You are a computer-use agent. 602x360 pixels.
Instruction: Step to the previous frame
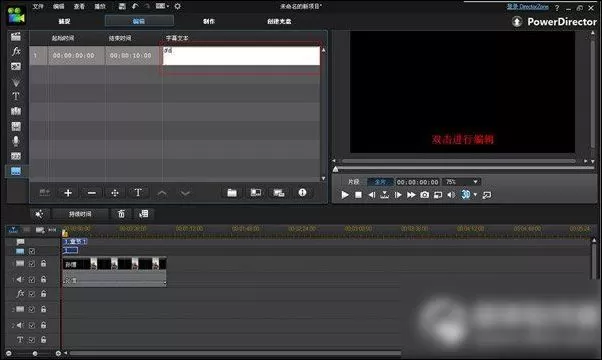coord(371,195)
